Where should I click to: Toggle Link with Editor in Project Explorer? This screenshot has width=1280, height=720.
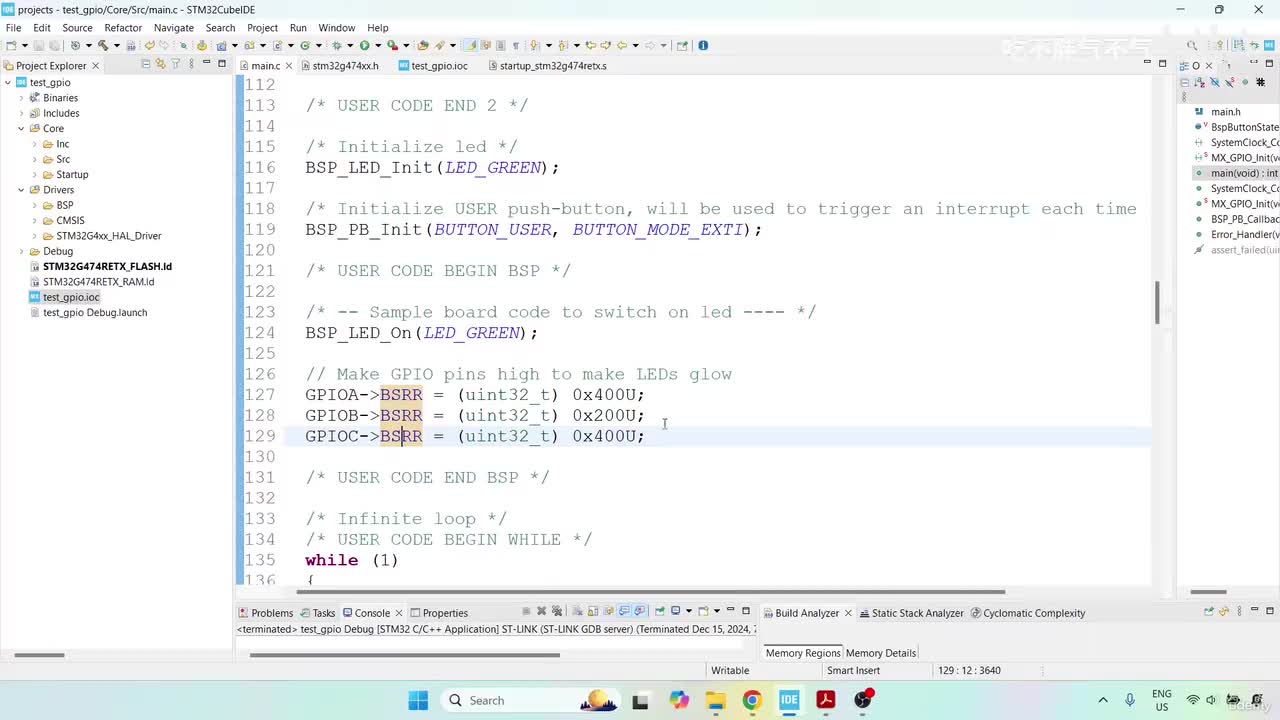click(161, 64)
